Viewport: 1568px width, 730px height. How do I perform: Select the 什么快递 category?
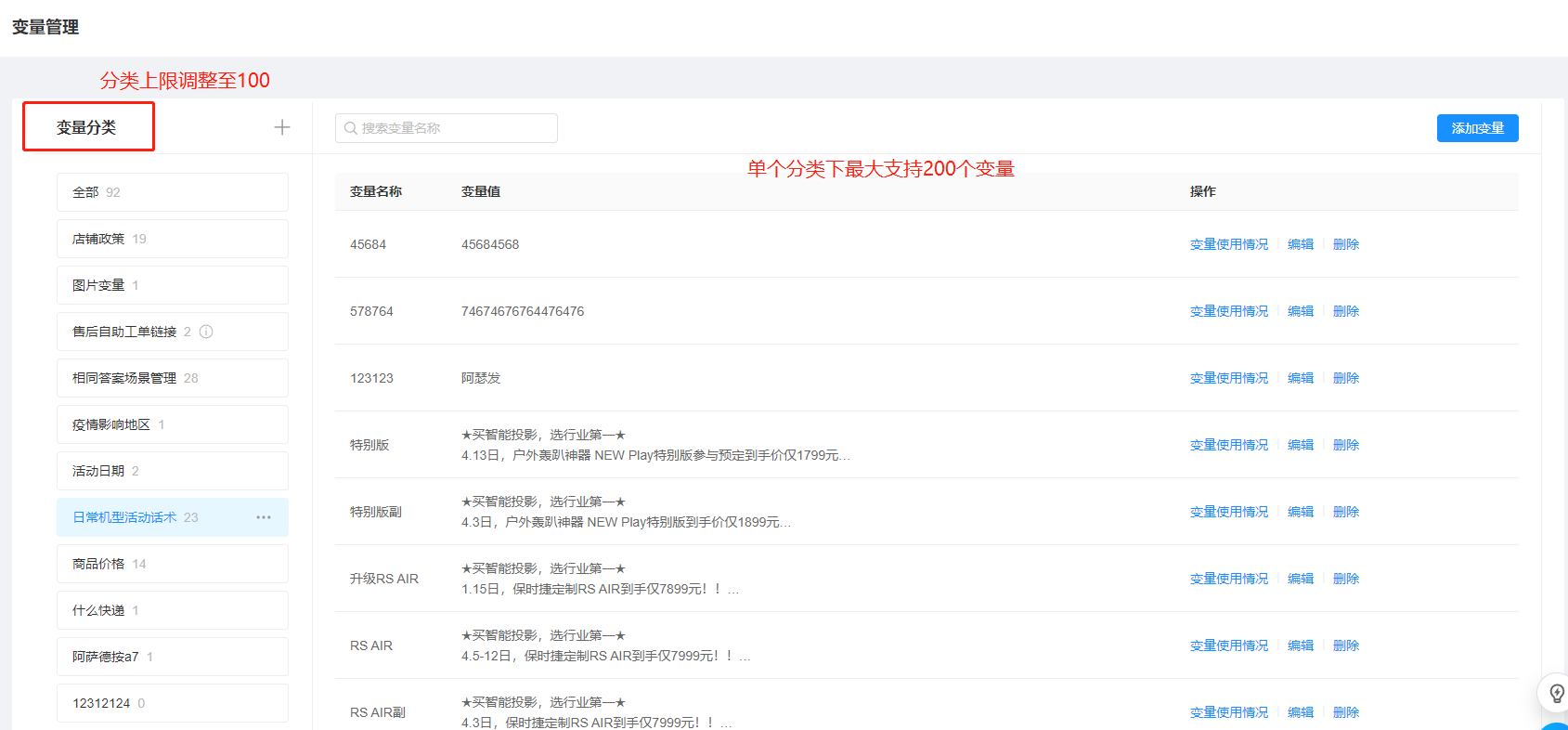pyautogui.click(x=173, y=610)
